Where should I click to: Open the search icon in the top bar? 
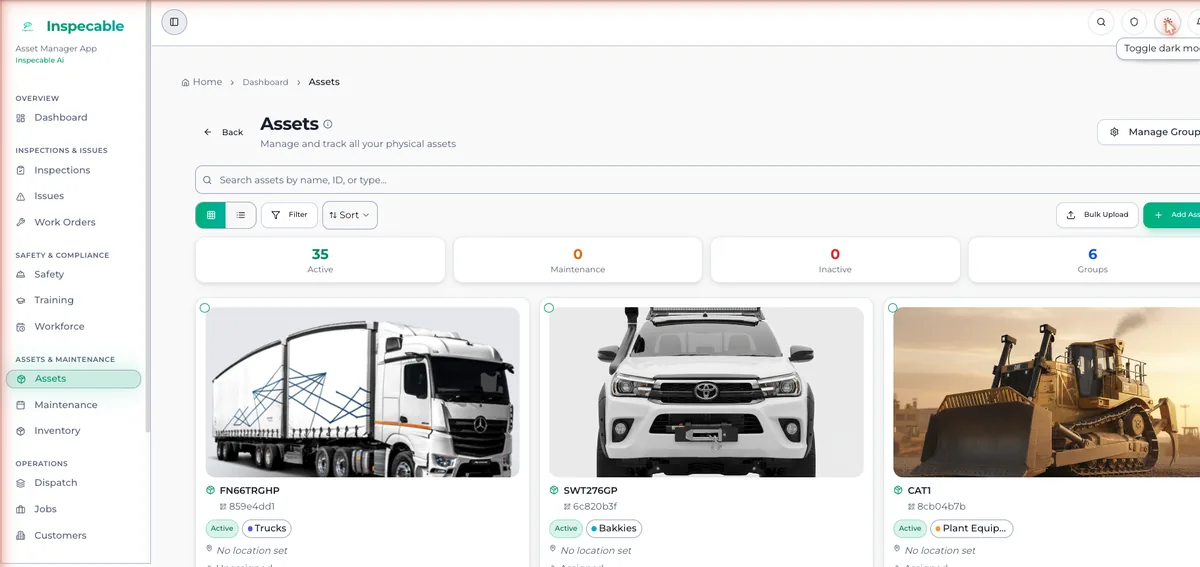(1101, 22)
